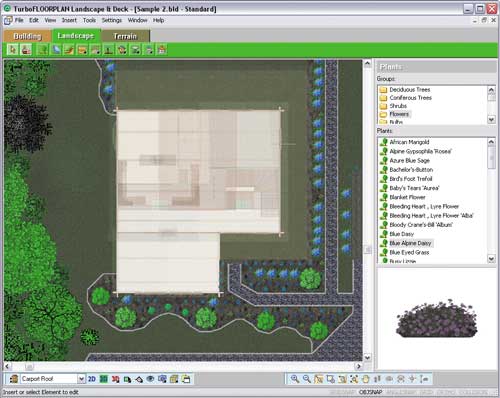Click the blue water feature tool icon
The width and height of the screenshot is (500, 398).
pyautogui.click(x=56, y=50)
